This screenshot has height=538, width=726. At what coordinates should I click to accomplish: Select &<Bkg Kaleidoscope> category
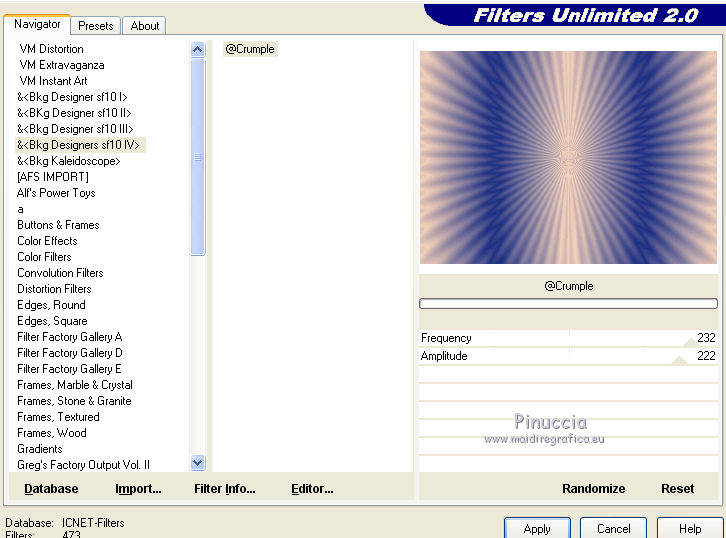click(x=69, y=161)
